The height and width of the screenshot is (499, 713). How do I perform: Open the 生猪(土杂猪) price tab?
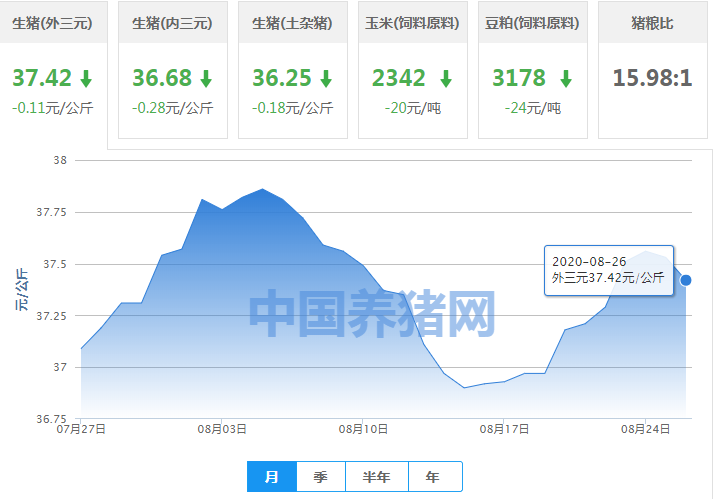(292, 23)
